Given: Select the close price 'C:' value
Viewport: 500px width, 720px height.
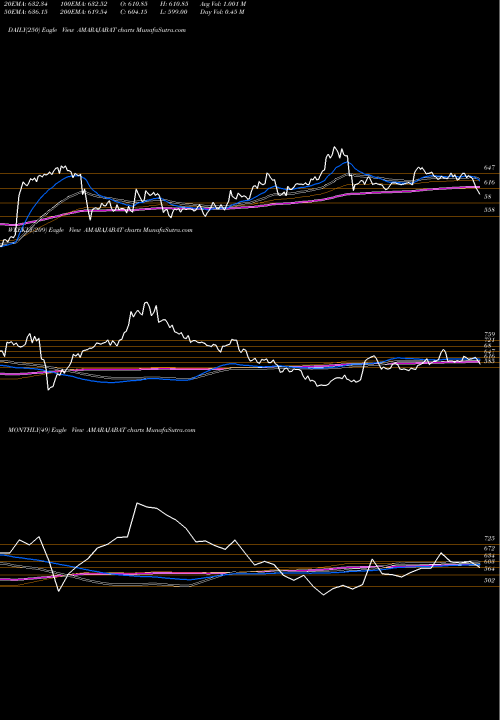Looking at the screenshot, I should [135, 12].
